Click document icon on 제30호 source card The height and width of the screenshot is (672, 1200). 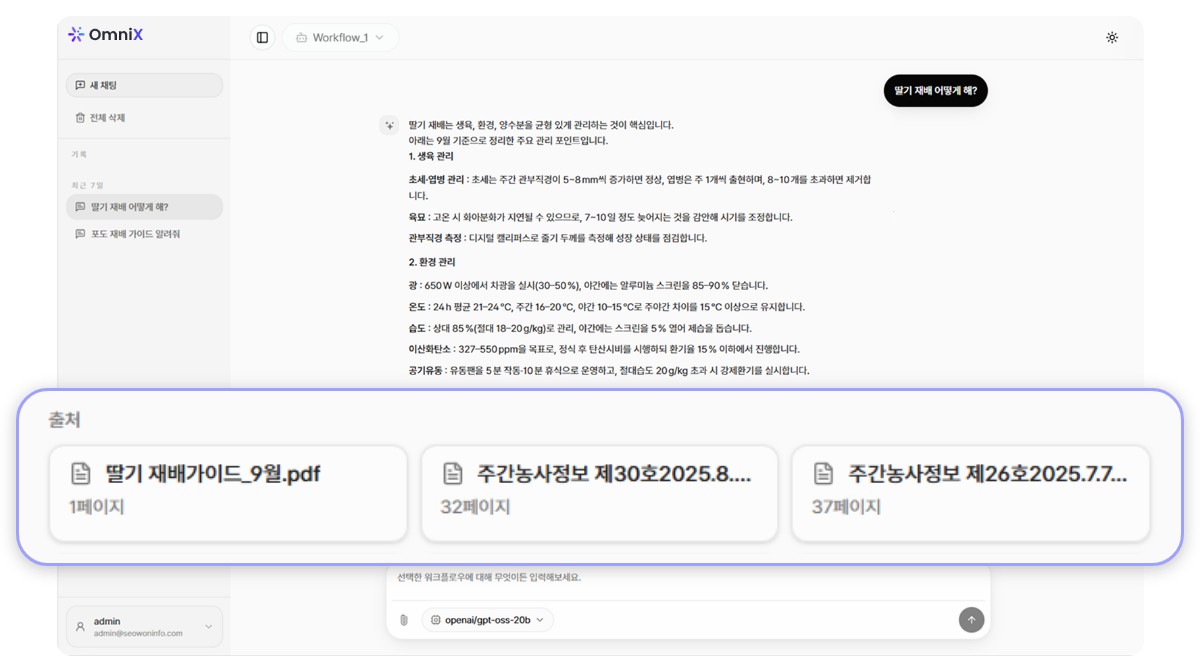453,473
